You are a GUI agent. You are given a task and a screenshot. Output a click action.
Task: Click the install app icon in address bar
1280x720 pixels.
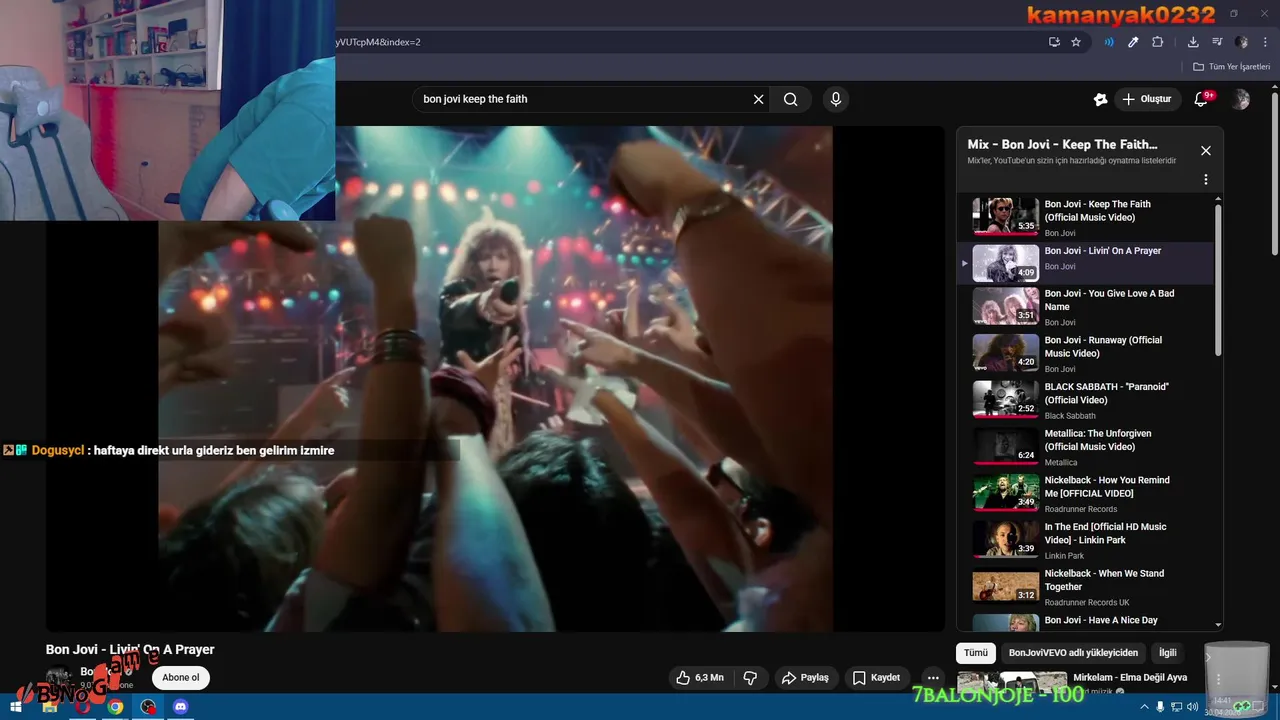1054,42
